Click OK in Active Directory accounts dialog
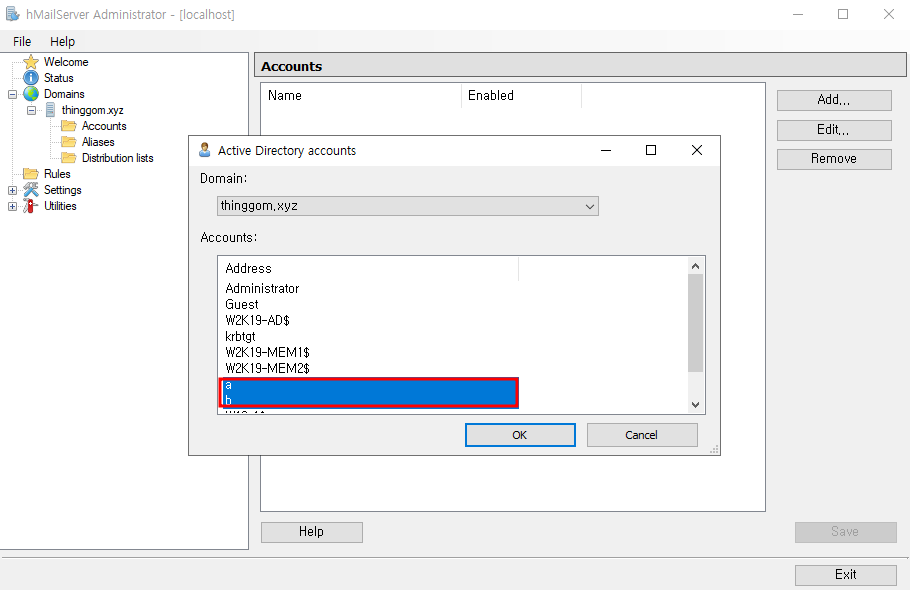This screenshot has width=910, height=590. click(x=520, y=435)
